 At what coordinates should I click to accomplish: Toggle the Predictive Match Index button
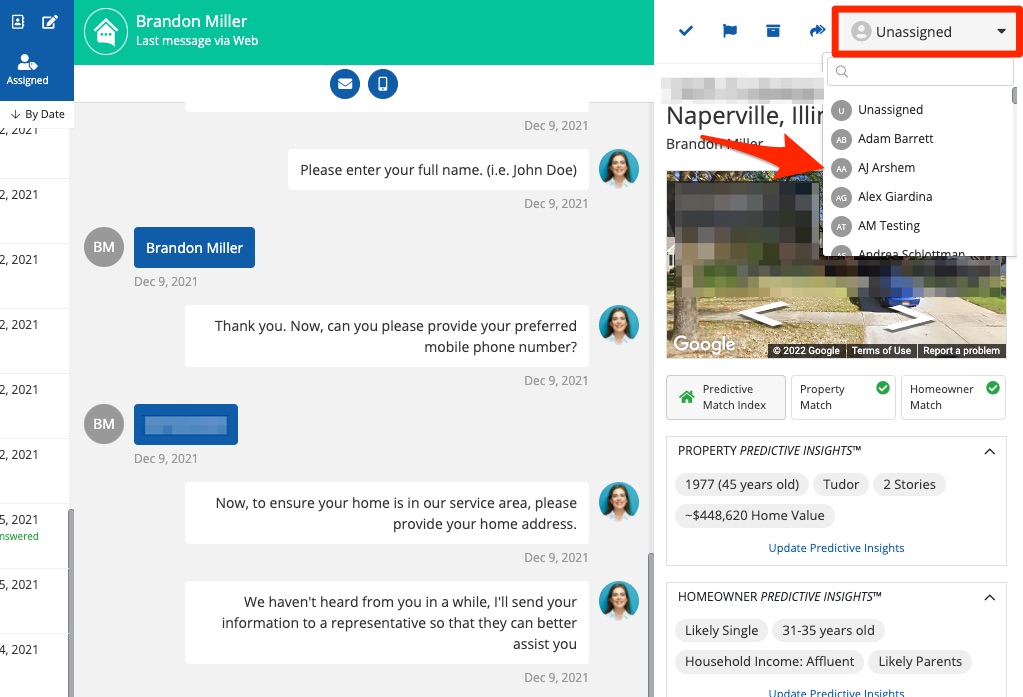coord(725,397)
